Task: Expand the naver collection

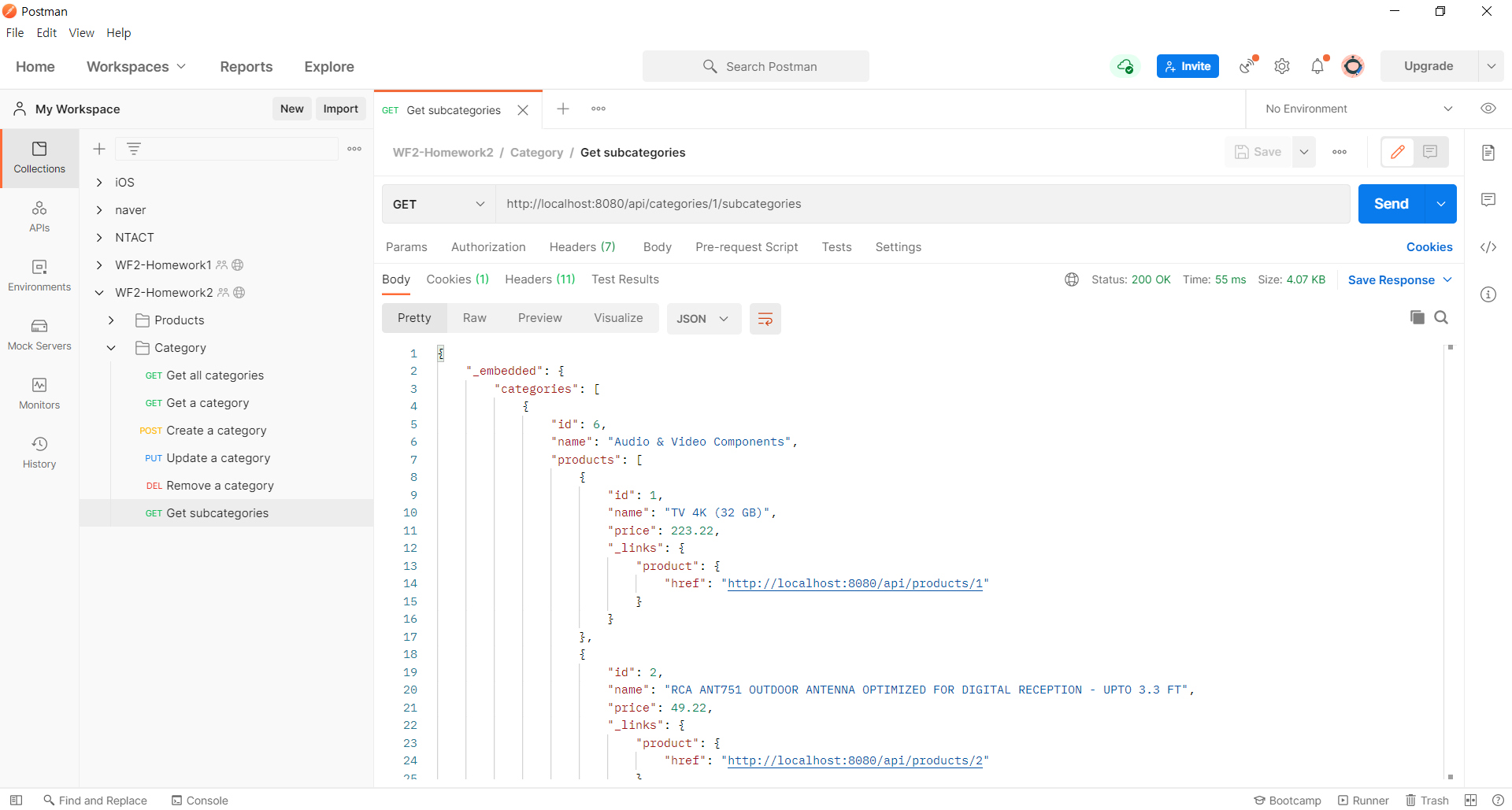Action: (99, 210)
